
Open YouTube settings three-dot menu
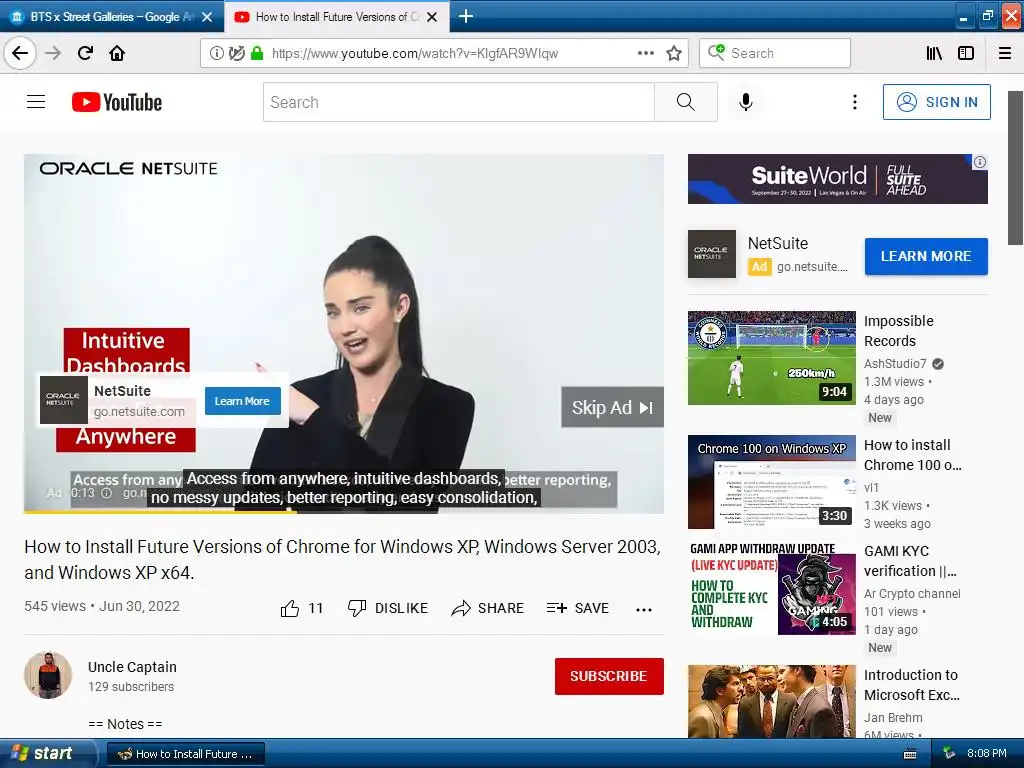[854, 102]
